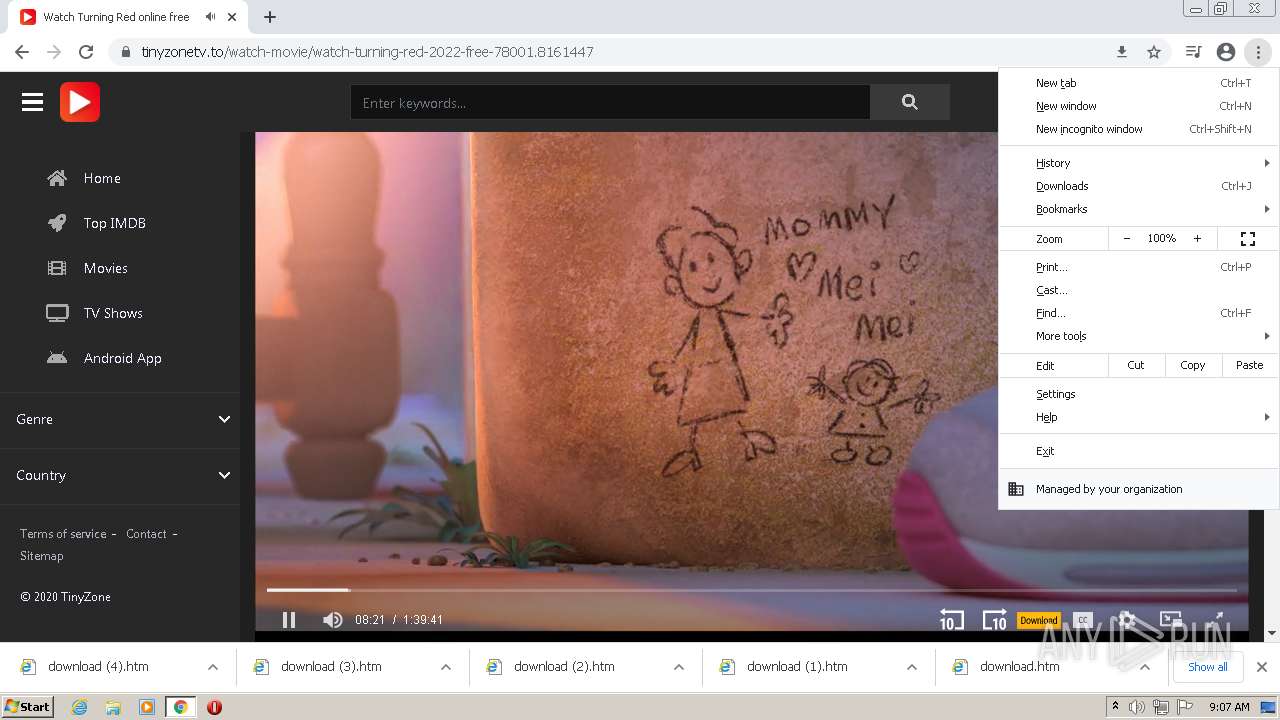Open video player settings gear

[x=1127, y=620]
